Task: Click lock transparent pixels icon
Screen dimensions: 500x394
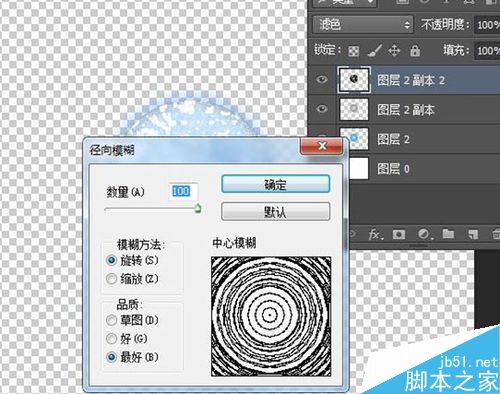Action: 354,51
